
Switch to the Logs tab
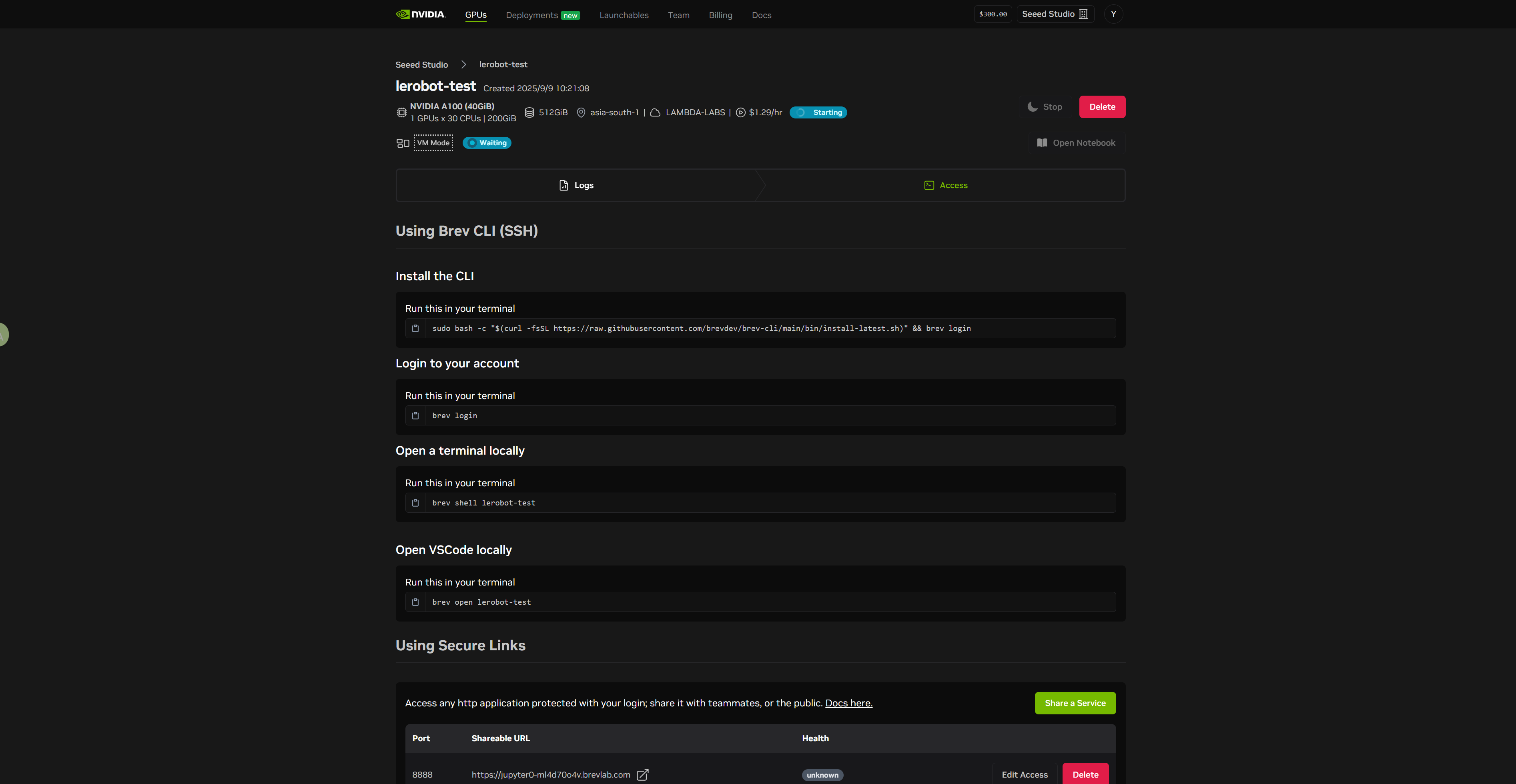tap(576, 185)
